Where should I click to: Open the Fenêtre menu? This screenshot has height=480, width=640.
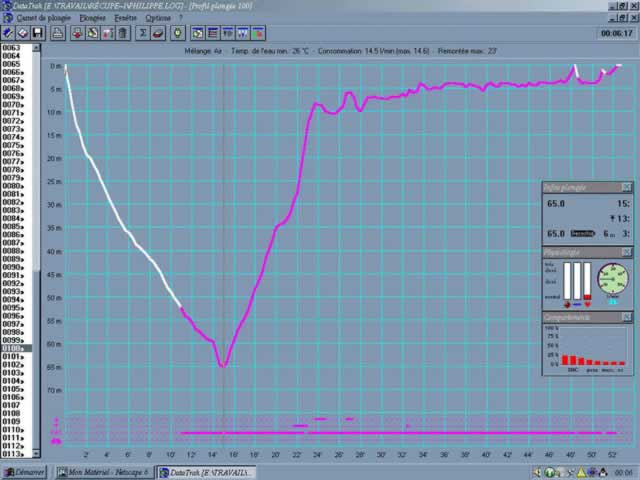click(x=125, y=18)
